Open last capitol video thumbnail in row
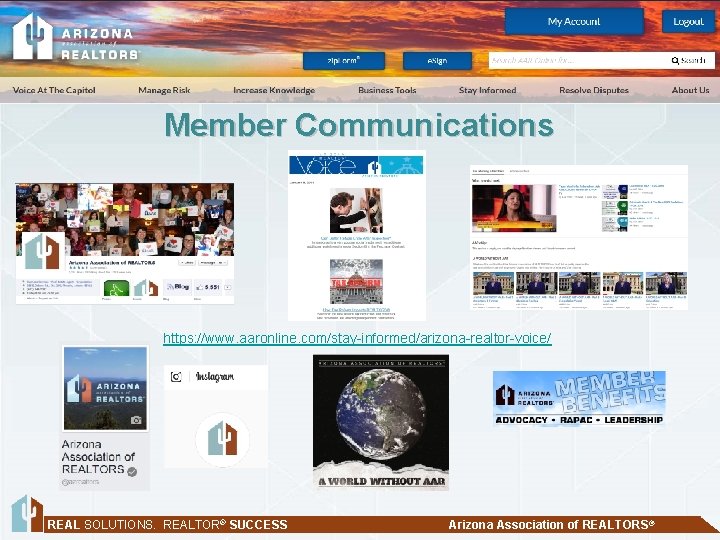The height and width of the screenshot is (540, 720). (x=666, y=283)
